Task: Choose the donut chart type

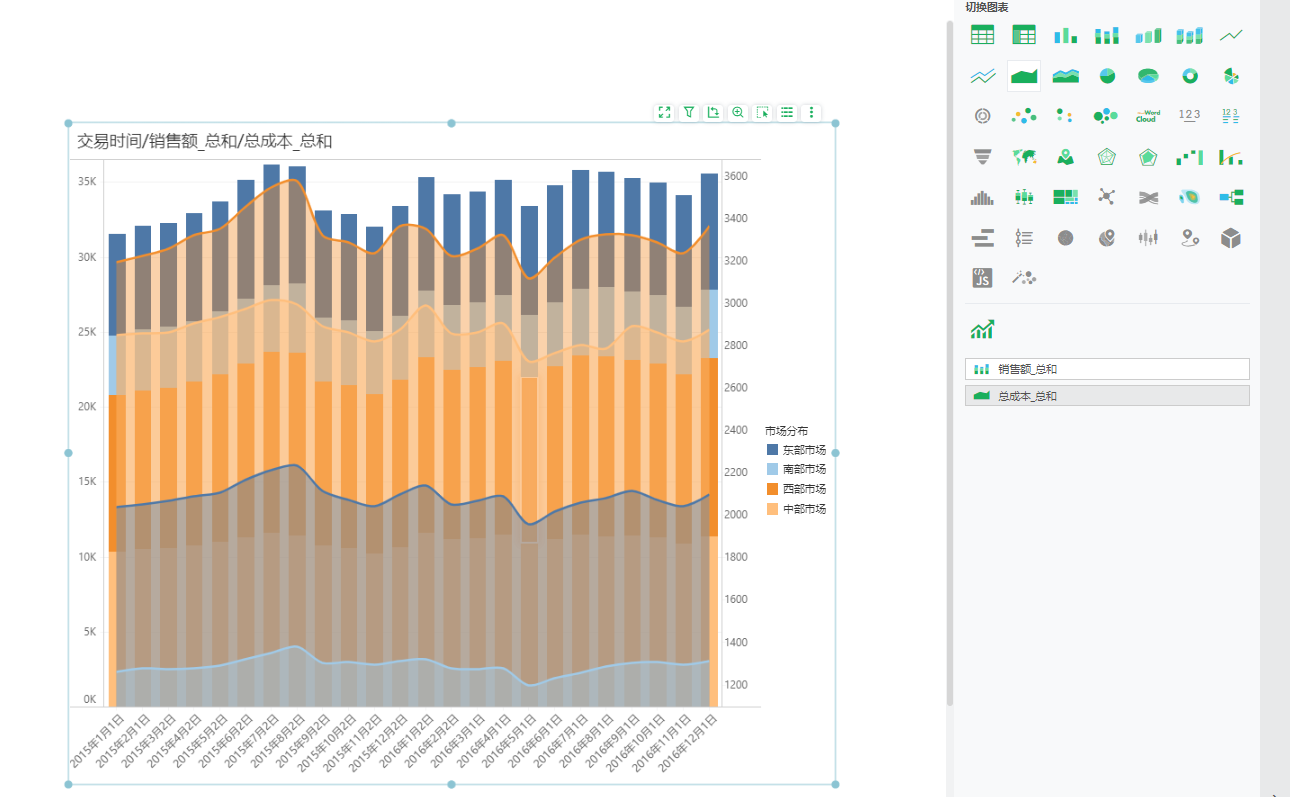Action: click(1189, 76)
